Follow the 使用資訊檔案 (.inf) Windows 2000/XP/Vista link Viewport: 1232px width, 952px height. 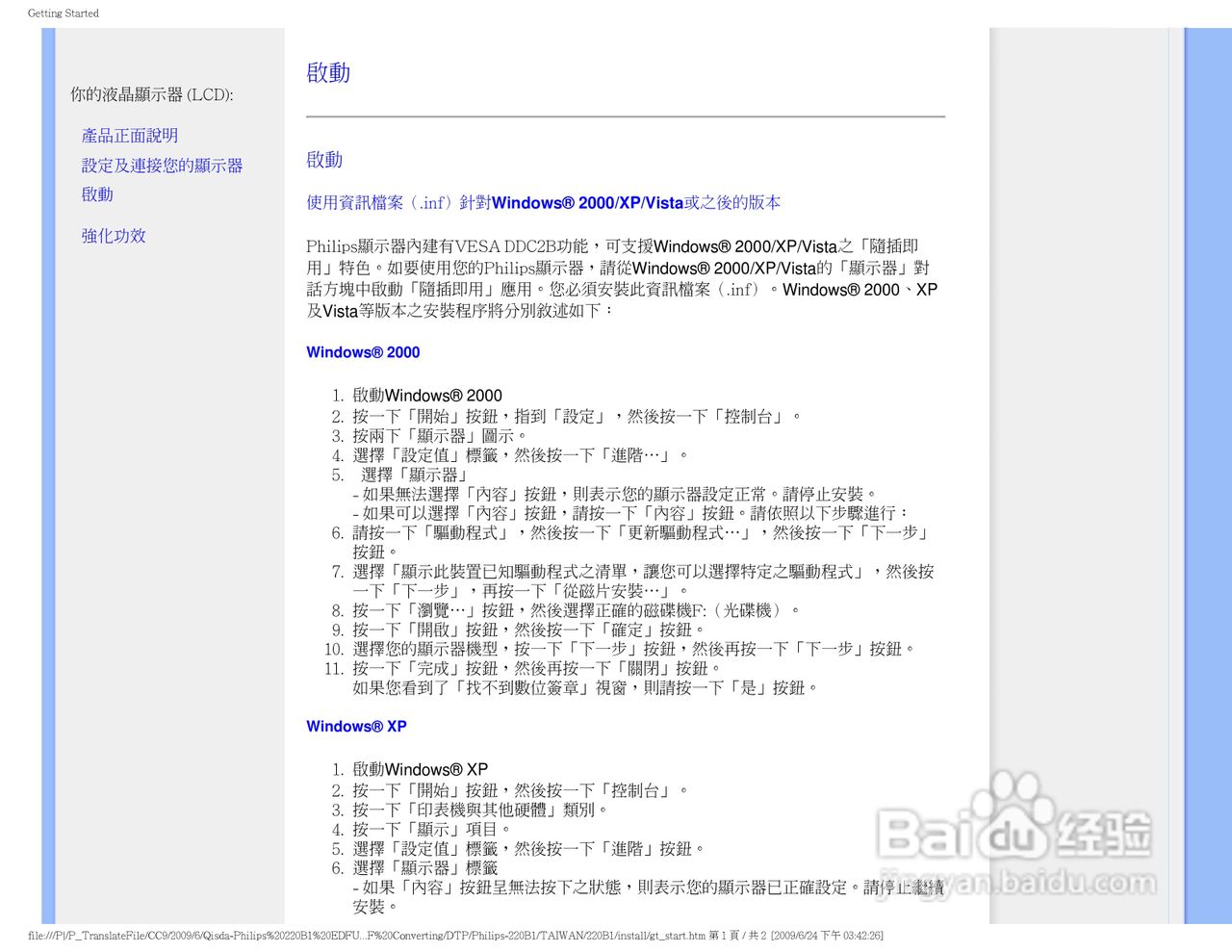point(544,202)
